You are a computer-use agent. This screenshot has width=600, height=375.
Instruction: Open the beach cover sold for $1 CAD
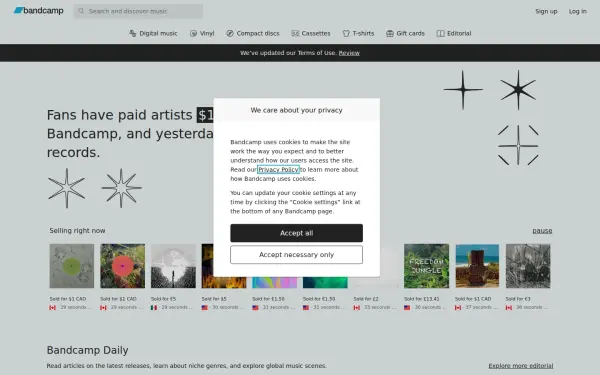pyautogui.click(x=477, y=266)
